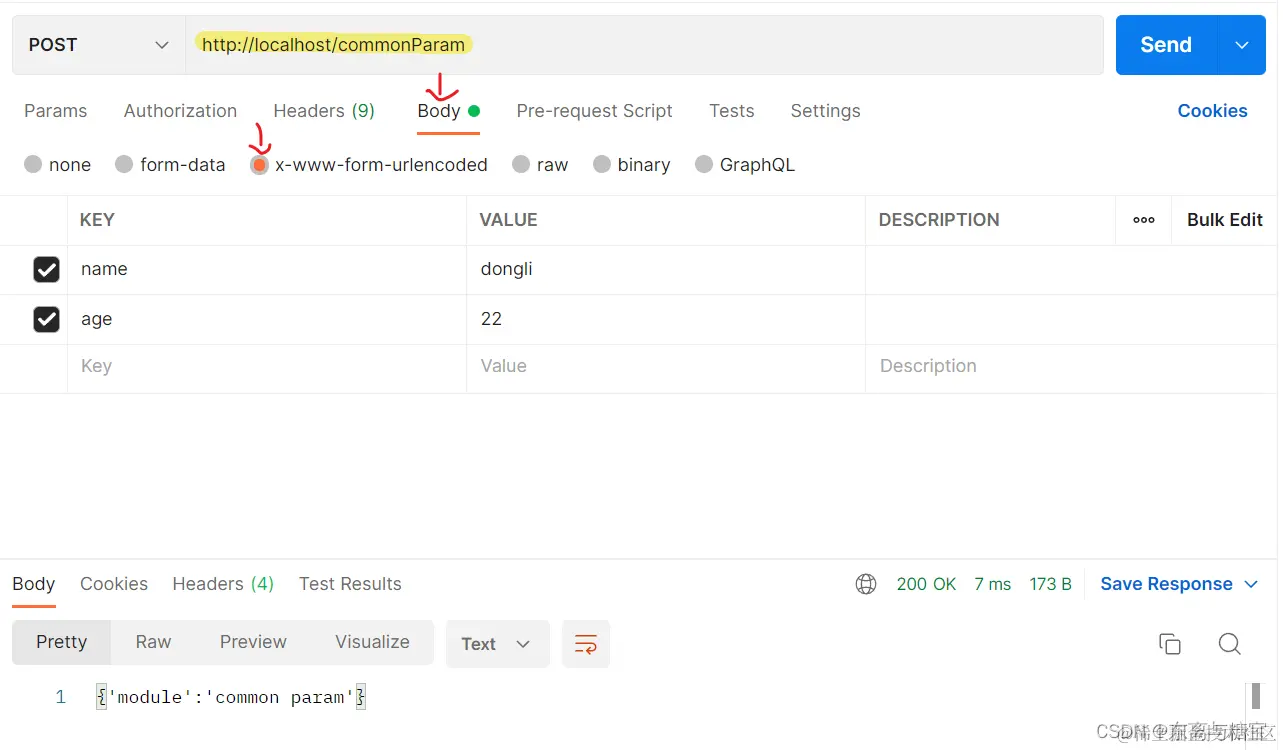This screenshot has height=750, width=1283.
Task: Open the response search magnifier icon
Action: [x=1230, y=644]
